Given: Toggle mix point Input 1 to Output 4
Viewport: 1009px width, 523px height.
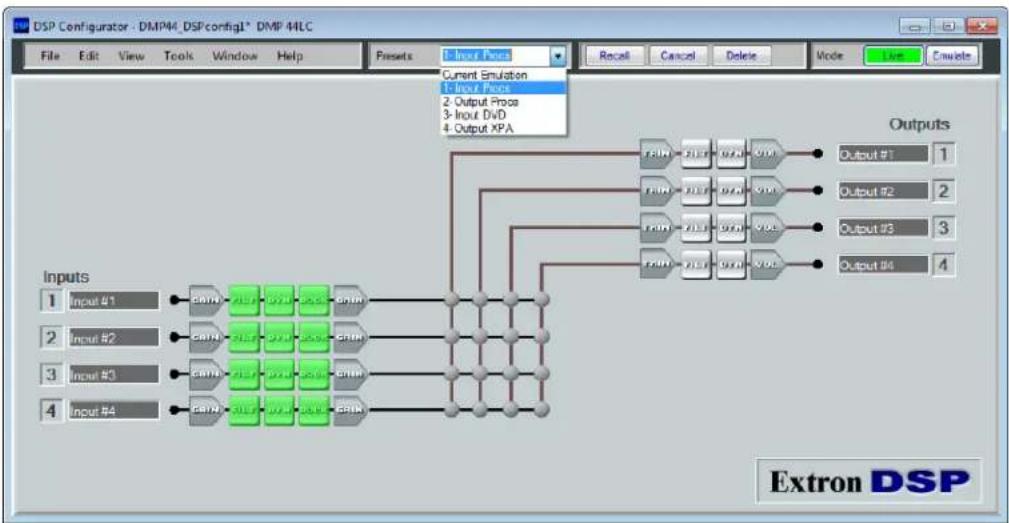Looking at the screenshot, I should [542, 300].
